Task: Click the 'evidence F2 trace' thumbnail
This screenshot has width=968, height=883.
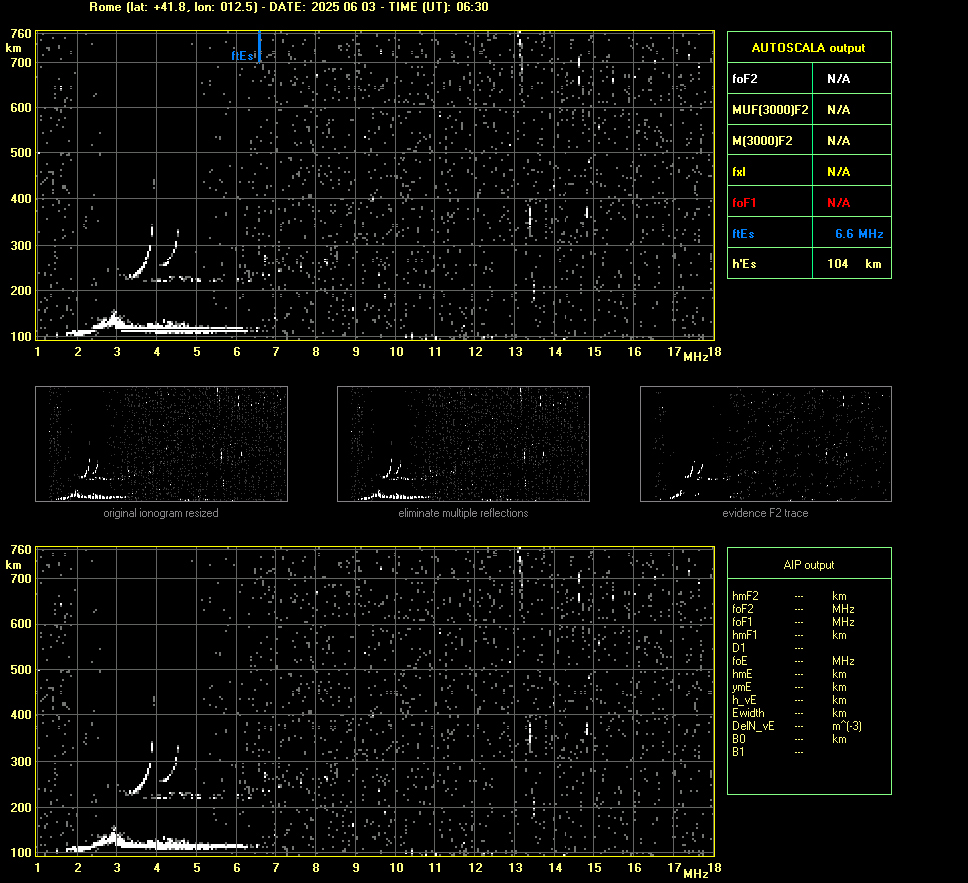Action: point(766,444)
